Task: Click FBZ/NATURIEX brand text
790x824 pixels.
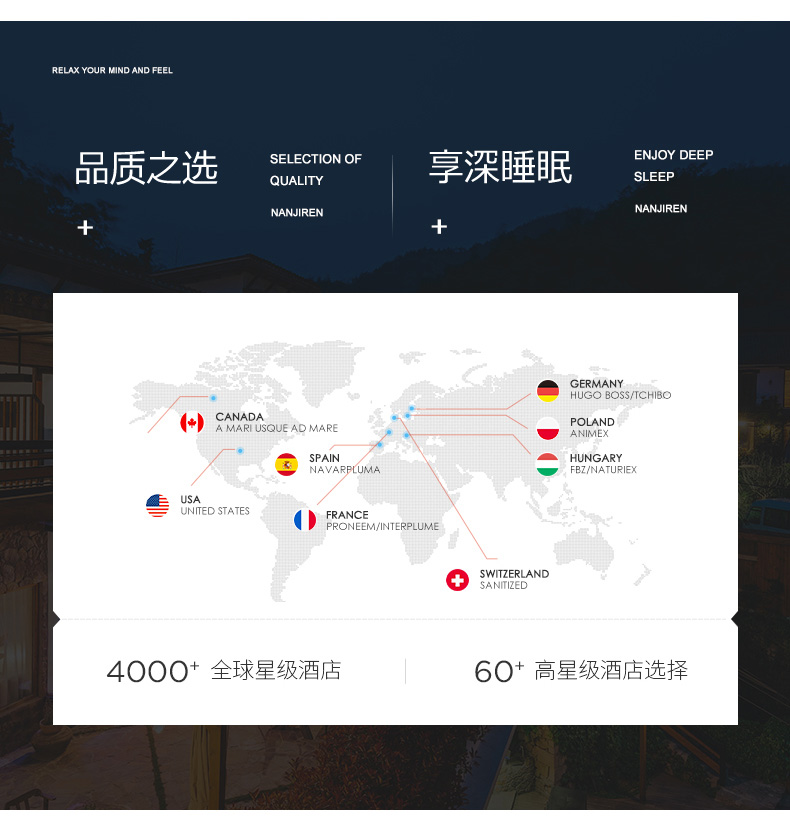Action: point(603,470)
